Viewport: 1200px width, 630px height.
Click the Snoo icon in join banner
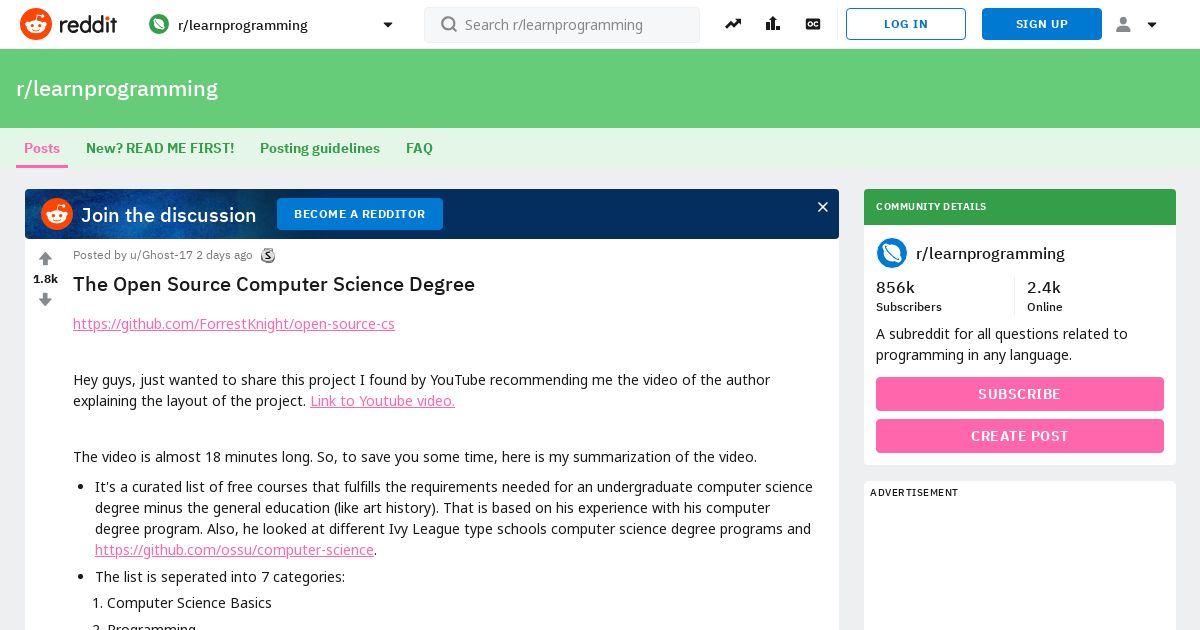tap(57, 214)
